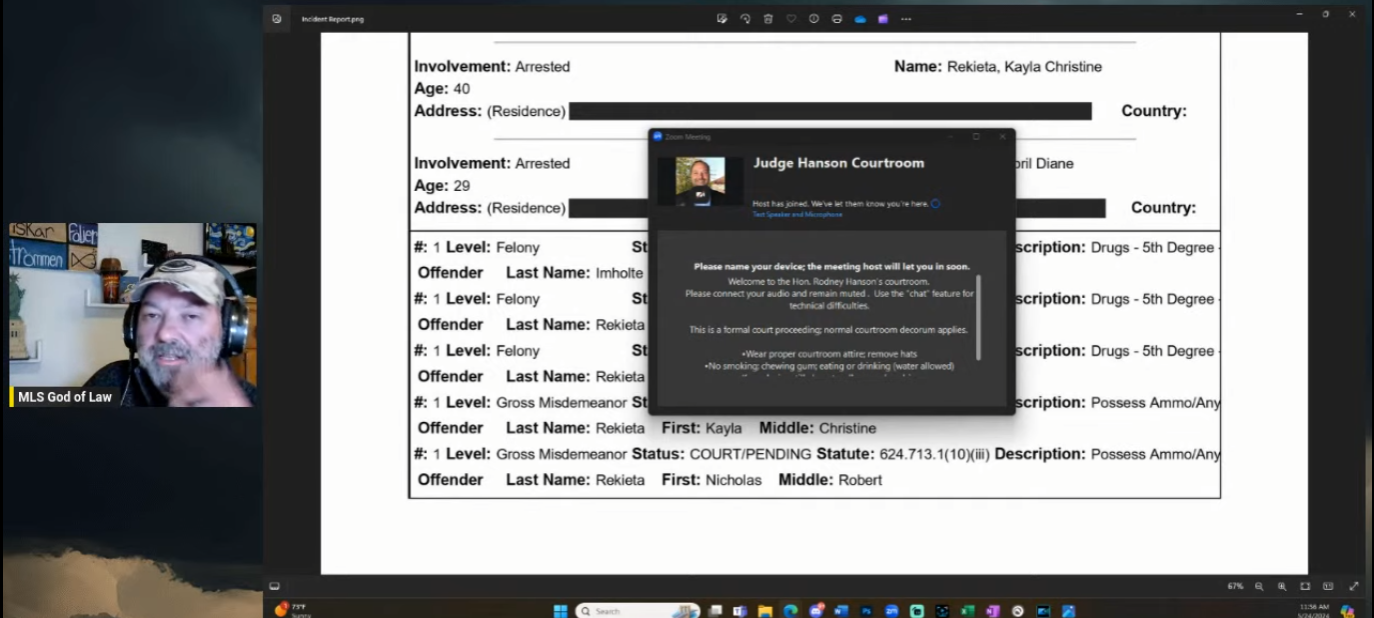Click the blue OneDrive cloud icon in Photos toolbar
The image size is (1374, 618).
860,19
